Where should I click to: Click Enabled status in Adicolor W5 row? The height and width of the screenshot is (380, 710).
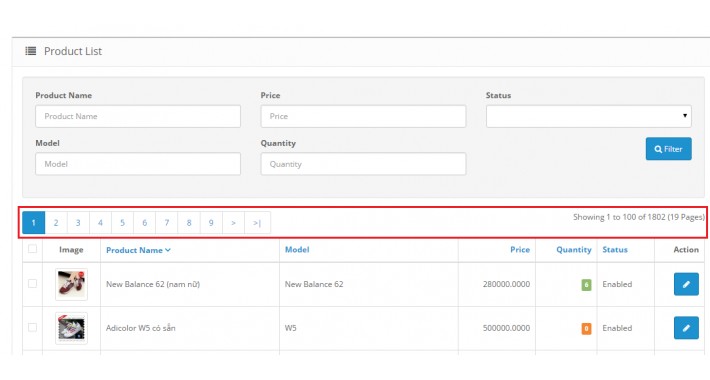pos(617,328)
